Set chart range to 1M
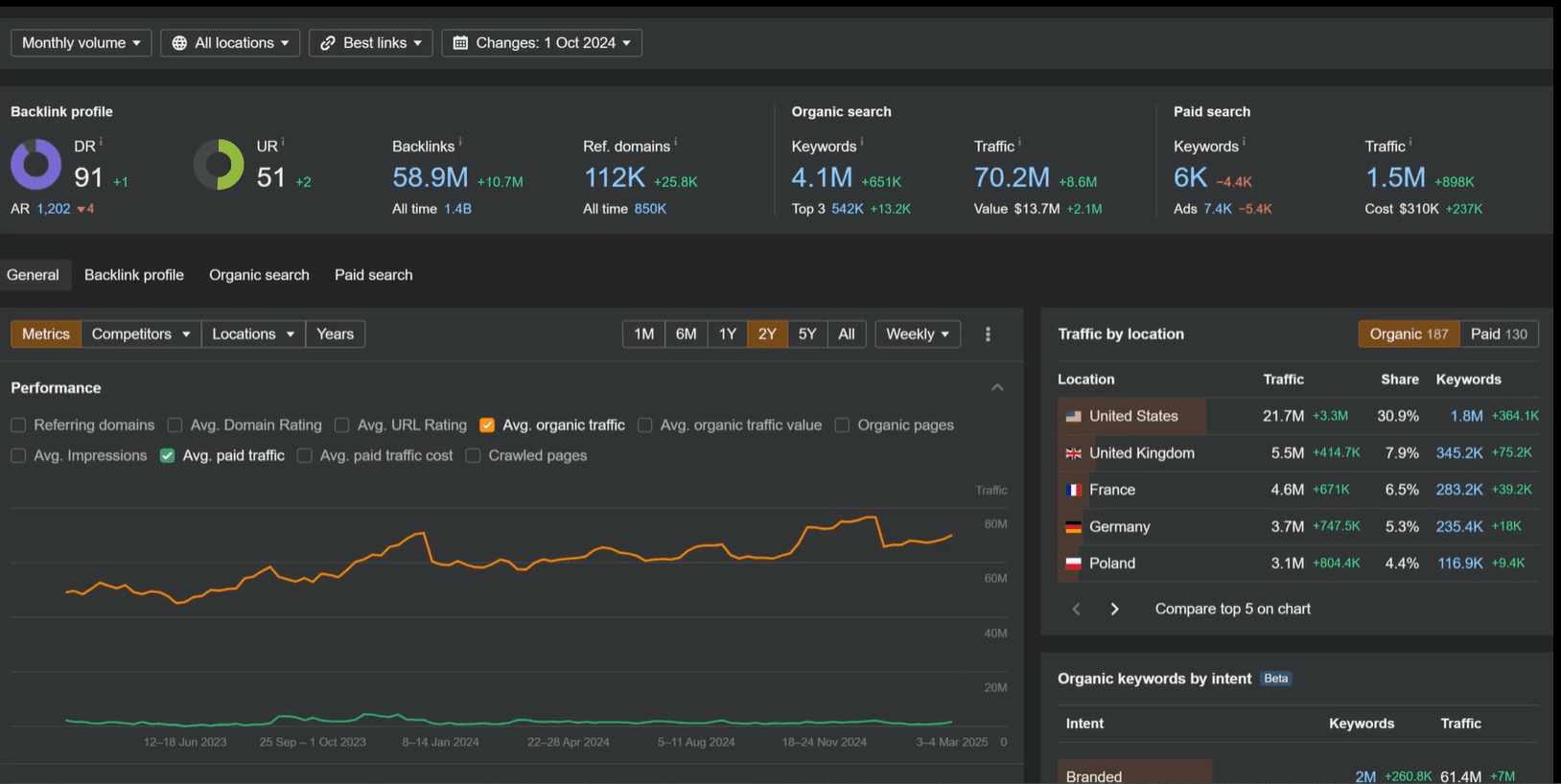The height and width of the screenshot is (784, 1561). click(643, 334)
